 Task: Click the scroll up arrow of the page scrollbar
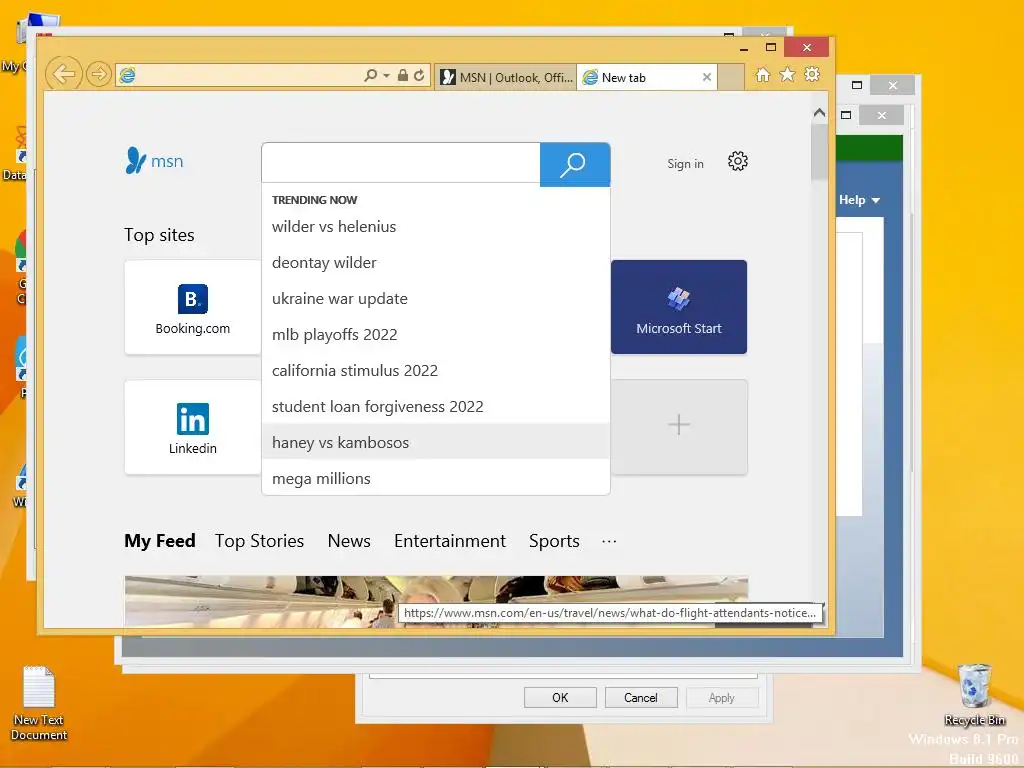[x=819, y=113]
